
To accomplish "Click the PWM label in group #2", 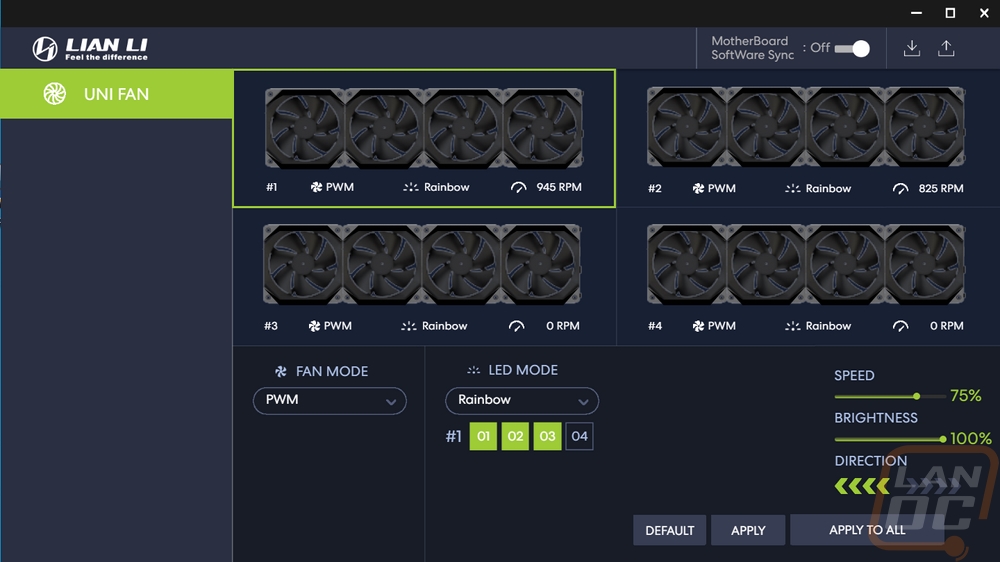I will [721, 188].
